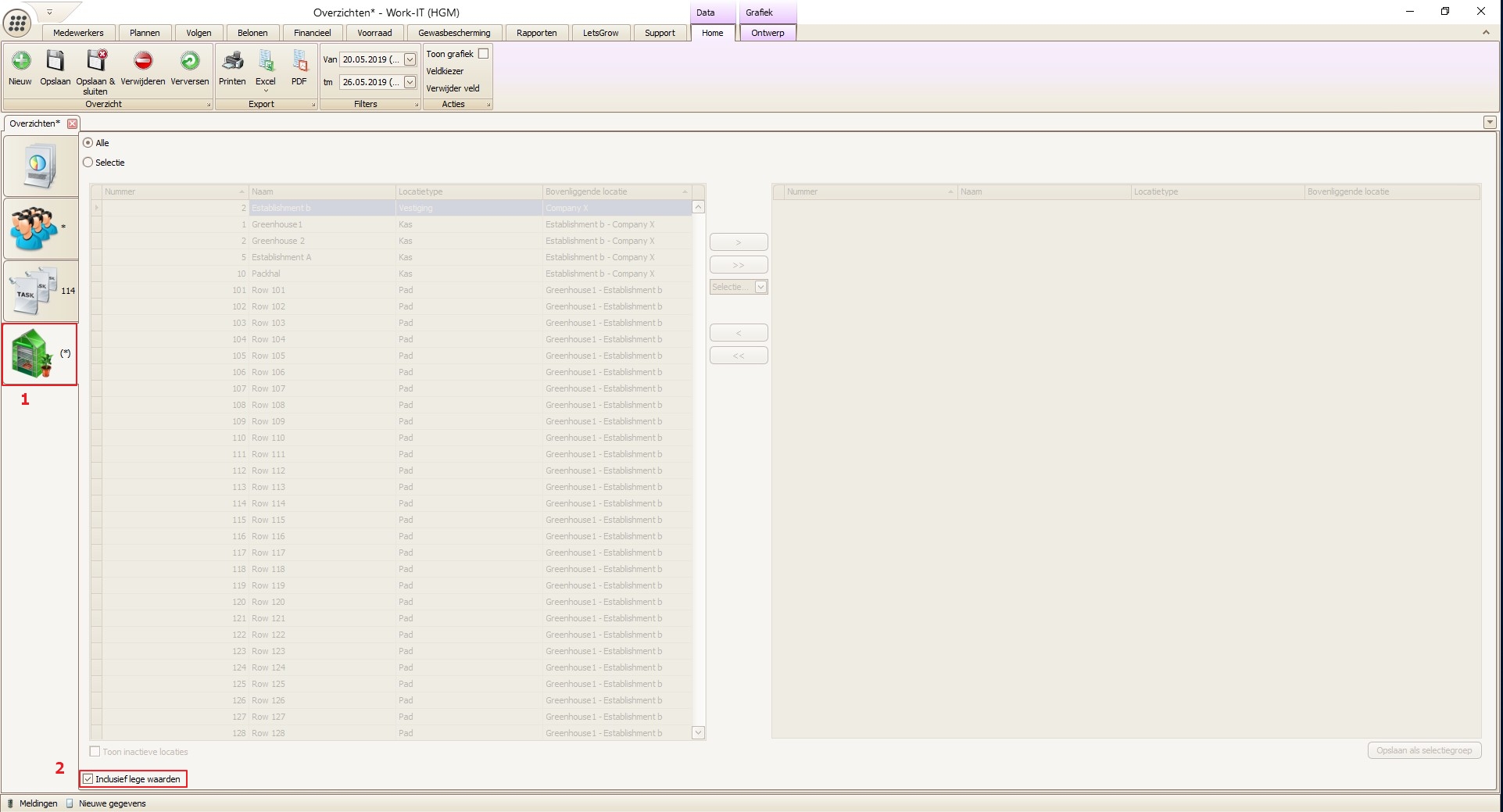Open the tm date dropdown
The height and width of the screenshot is (812, 1503).
[410, 82]
